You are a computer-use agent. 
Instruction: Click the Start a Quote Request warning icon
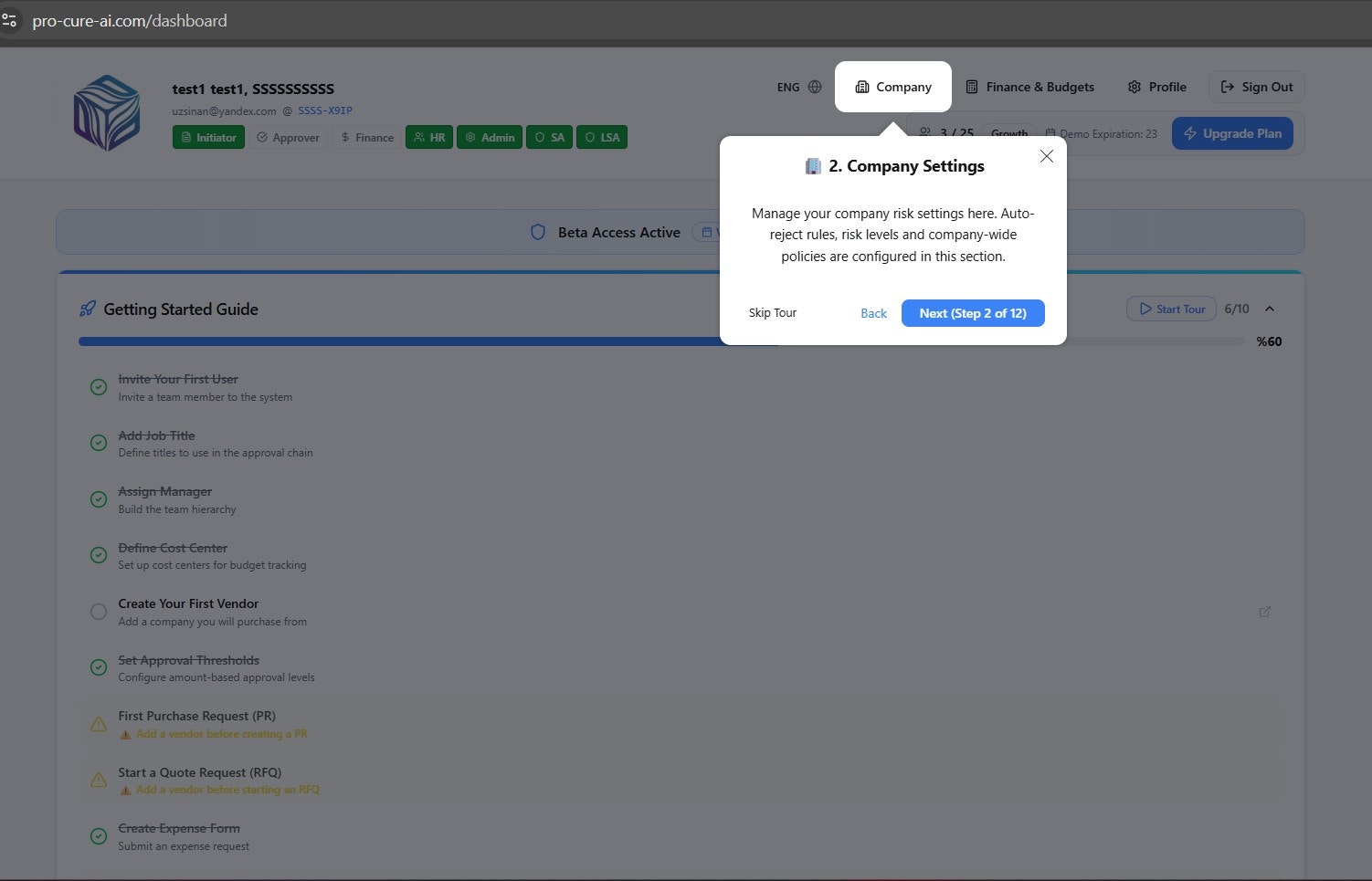coord(99,780)
